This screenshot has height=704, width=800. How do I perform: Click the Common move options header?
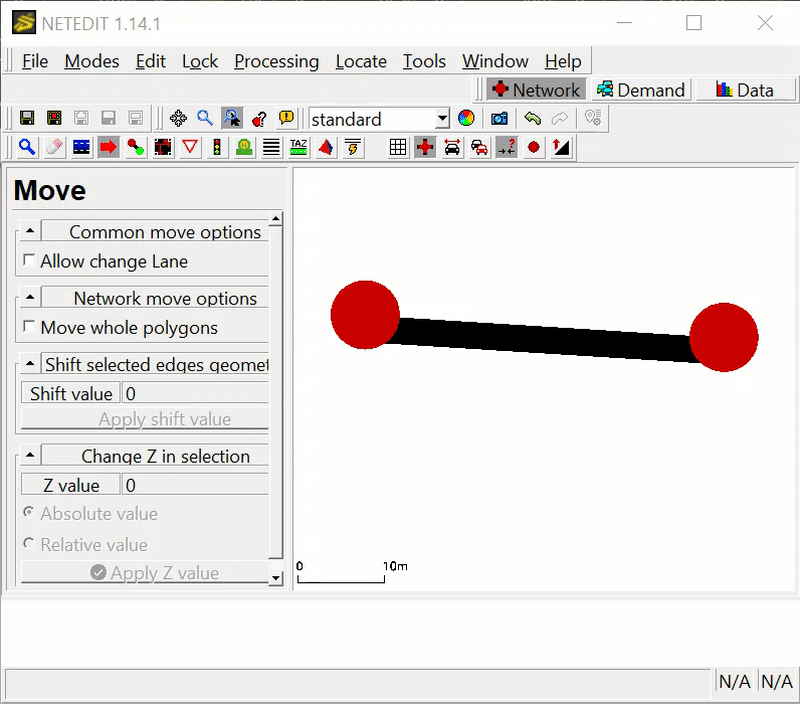click(155, 231)
